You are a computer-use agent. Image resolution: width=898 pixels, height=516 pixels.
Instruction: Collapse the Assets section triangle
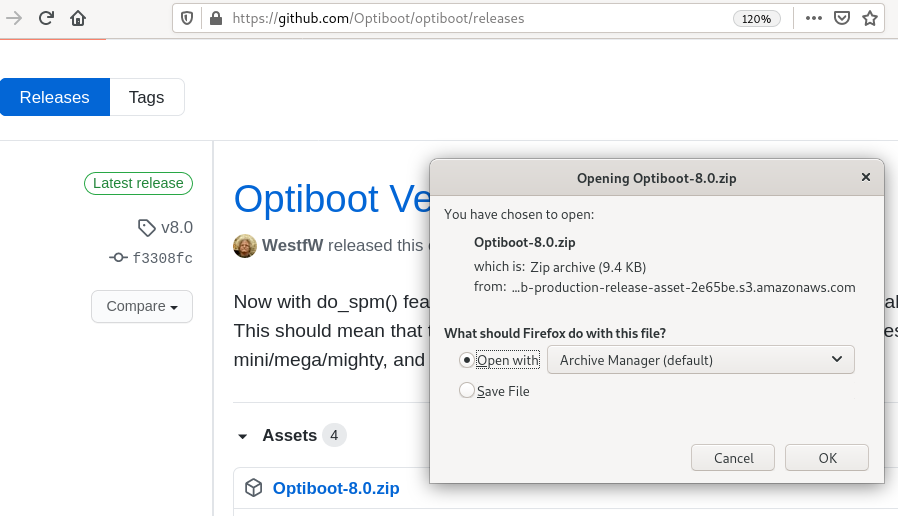[243, 436]
